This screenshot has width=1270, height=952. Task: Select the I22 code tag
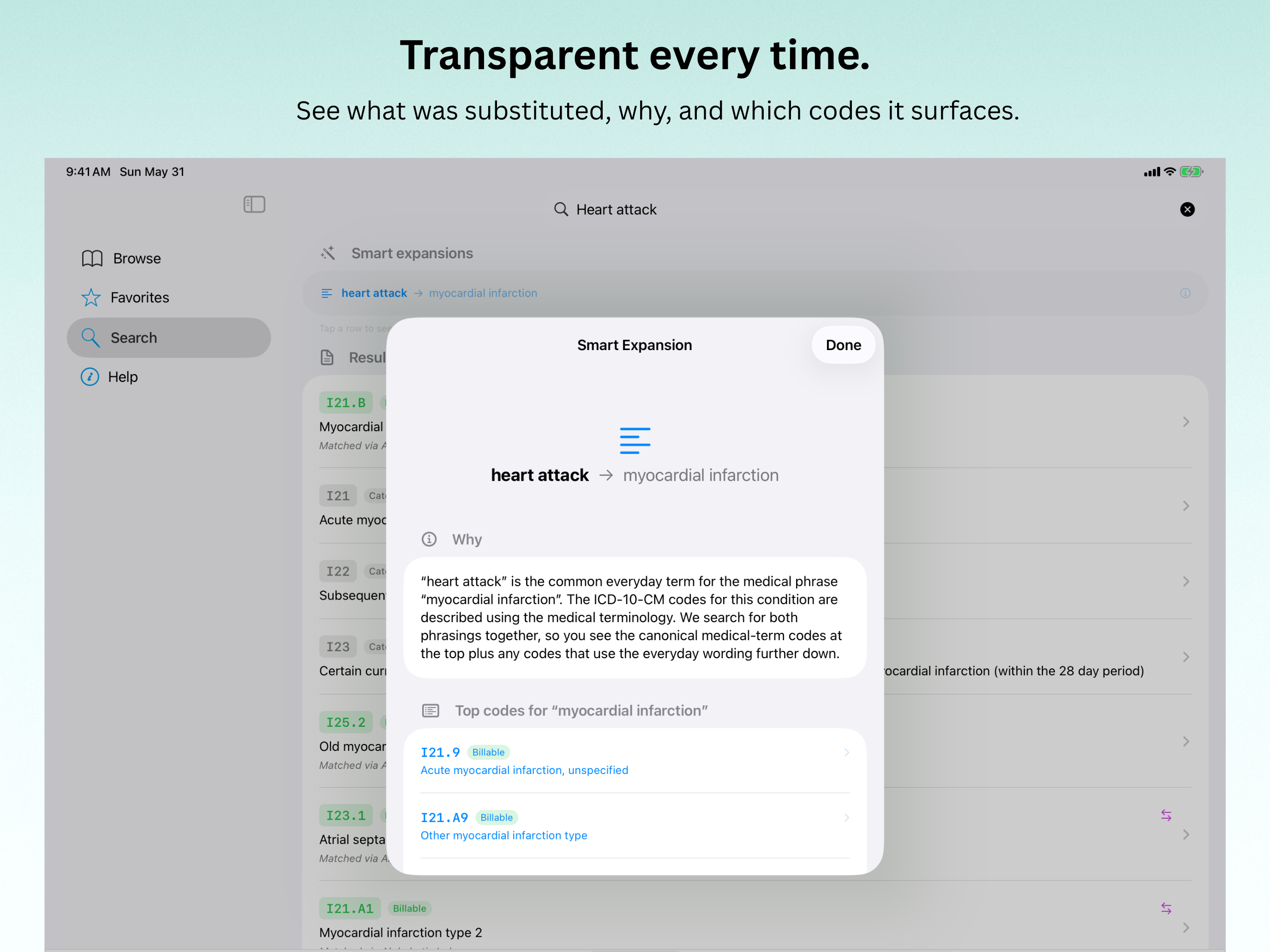point(338,571)
